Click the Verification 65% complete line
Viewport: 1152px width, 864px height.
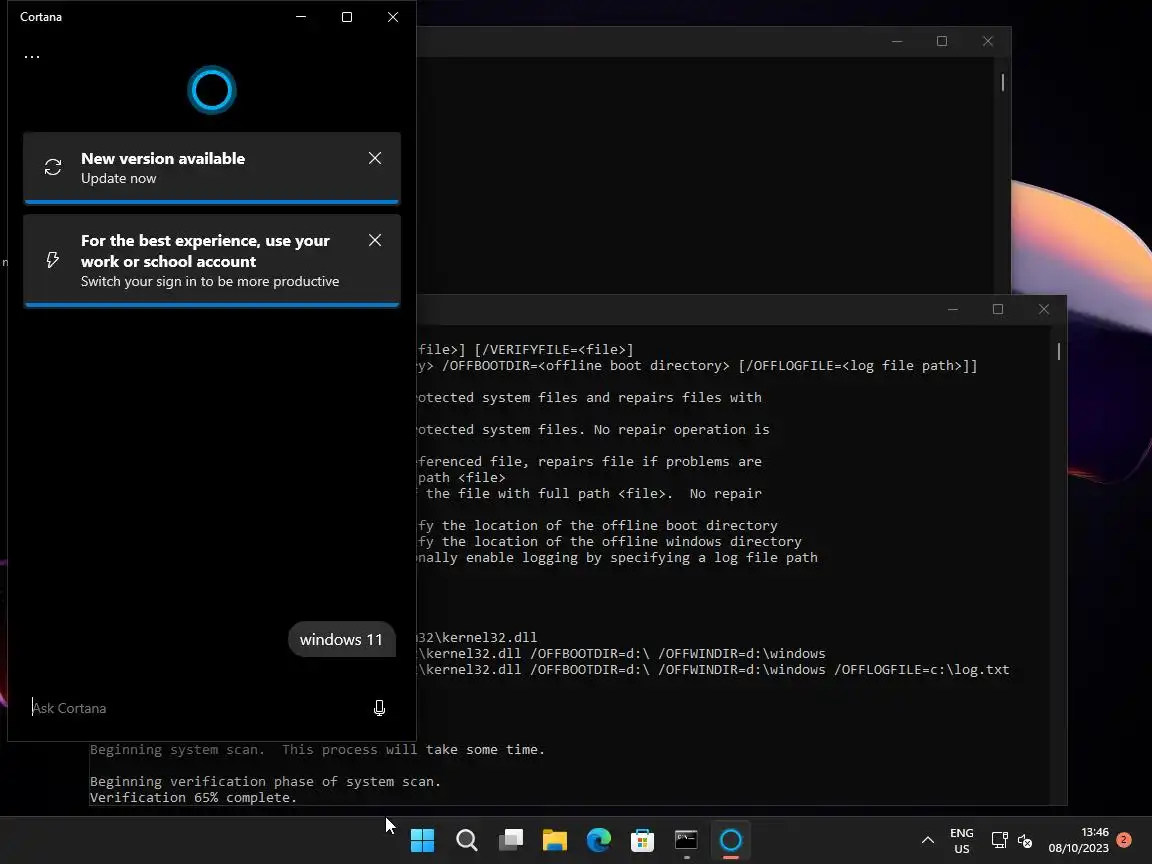[193, 797]
